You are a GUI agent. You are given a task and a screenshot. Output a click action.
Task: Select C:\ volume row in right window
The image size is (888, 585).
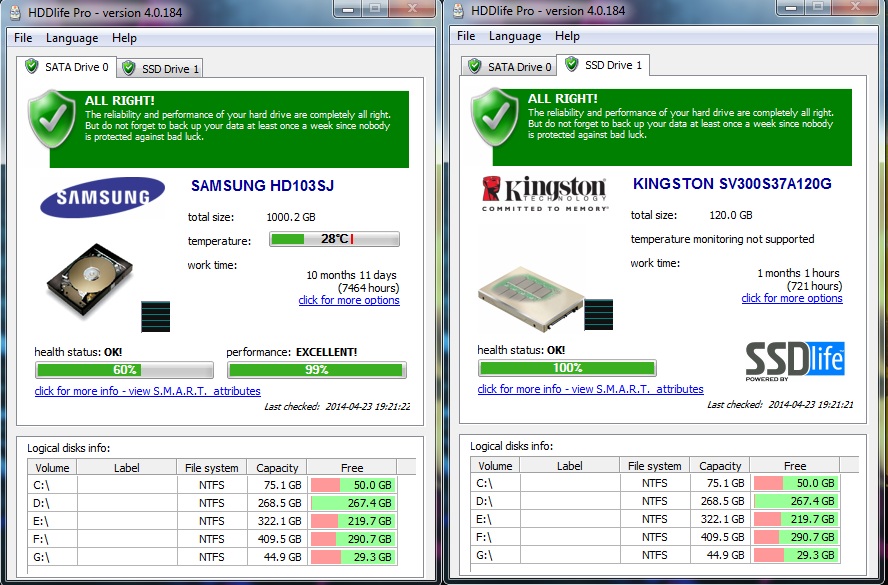pyautogui.click(x=655, y=484)
